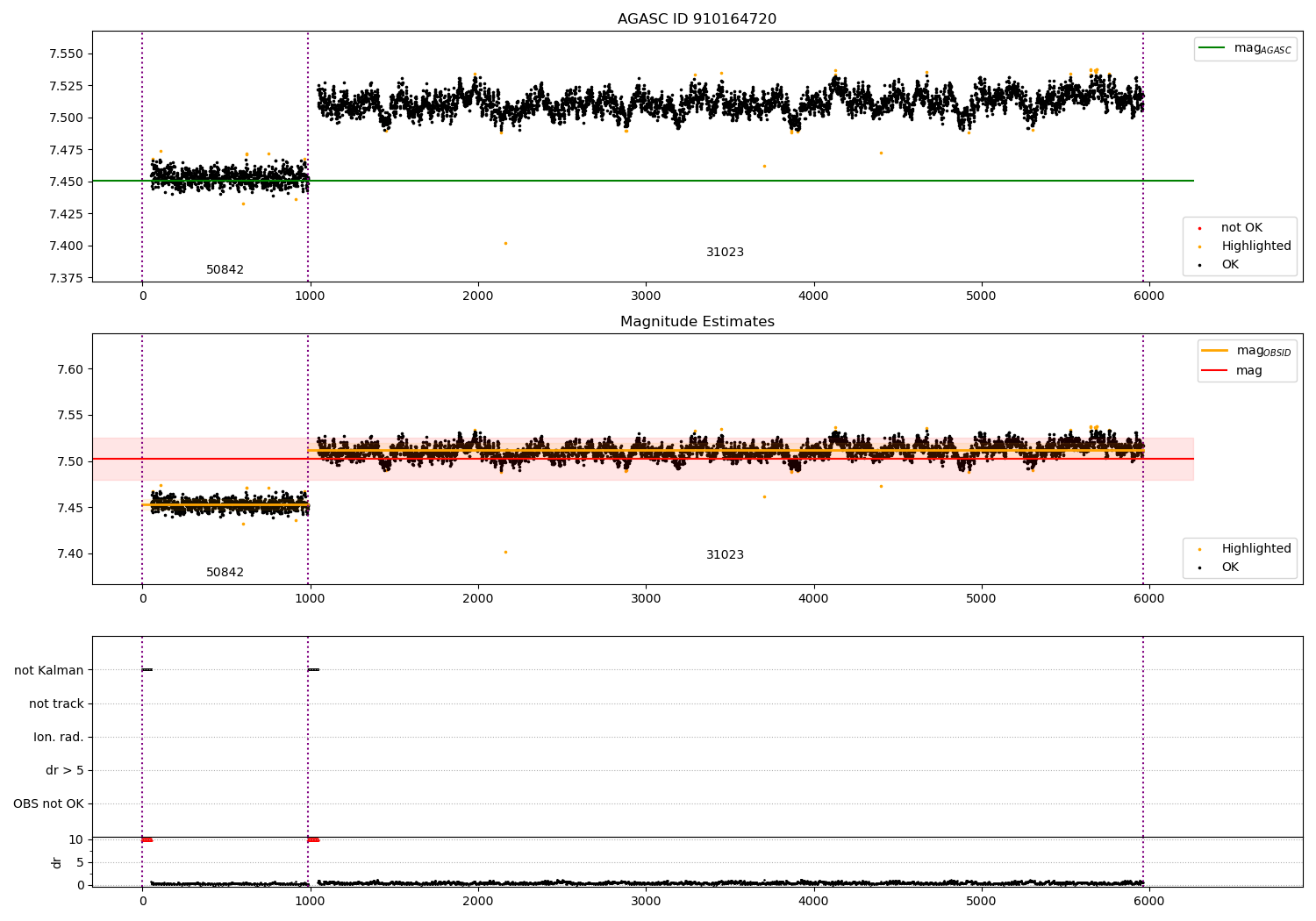Viewport: 1316px width, 921px height.
Task: Select the "Magnitude Estimates" plot title
Action: click(x=697, y=322)
